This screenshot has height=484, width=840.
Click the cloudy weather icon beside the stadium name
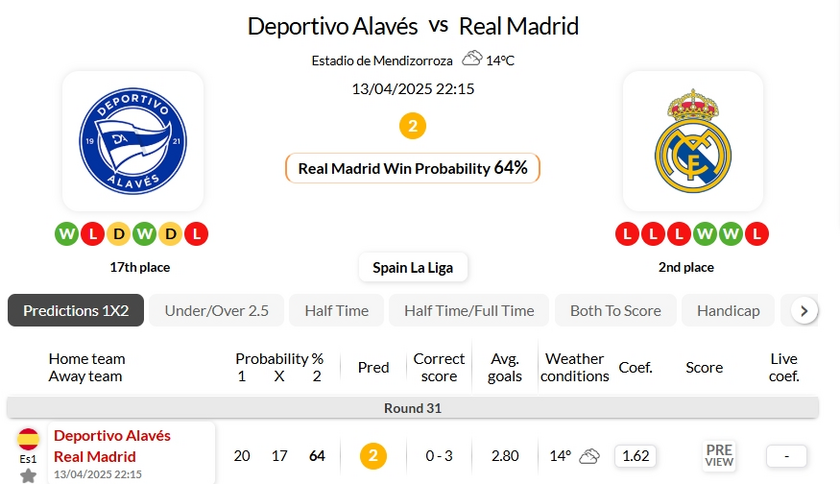(472, 60)
